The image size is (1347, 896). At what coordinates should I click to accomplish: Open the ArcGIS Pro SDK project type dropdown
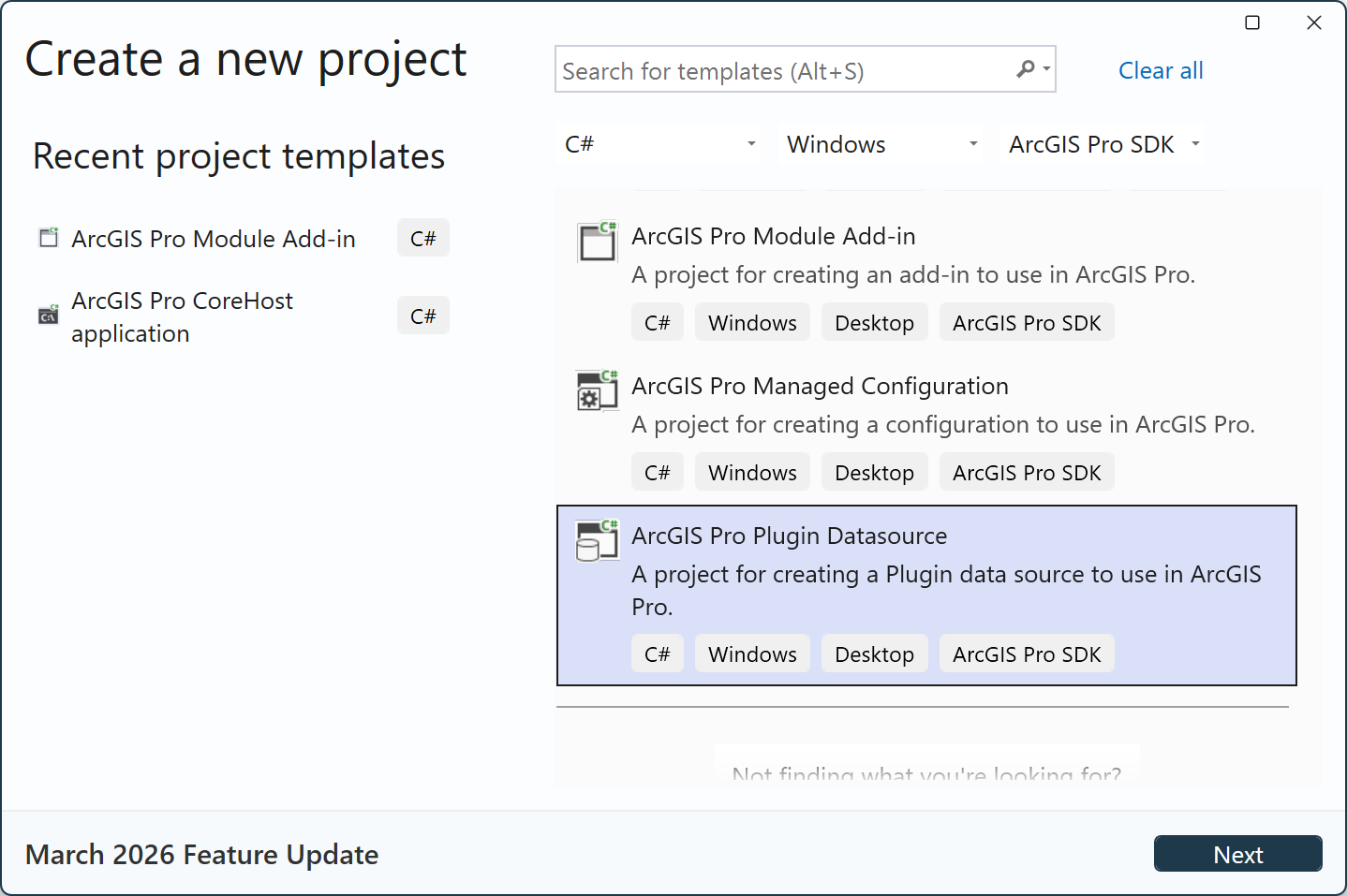[1103, 144]
